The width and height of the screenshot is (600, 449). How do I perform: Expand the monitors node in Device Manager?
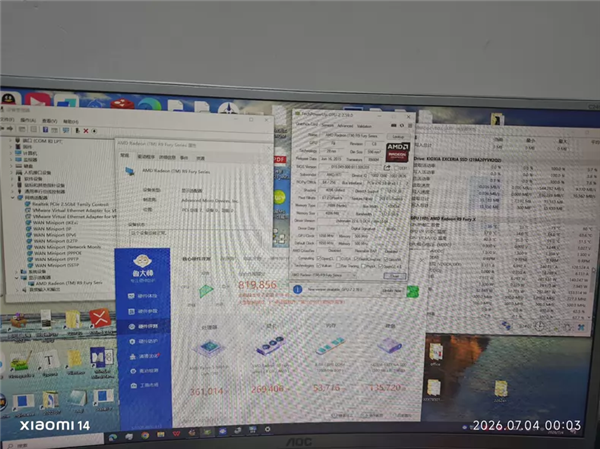pos(11,160)
